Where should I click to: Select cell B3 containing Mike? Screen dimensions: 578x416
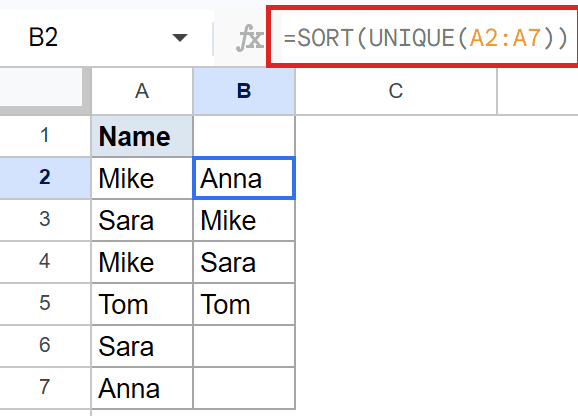tap(244, 220)
